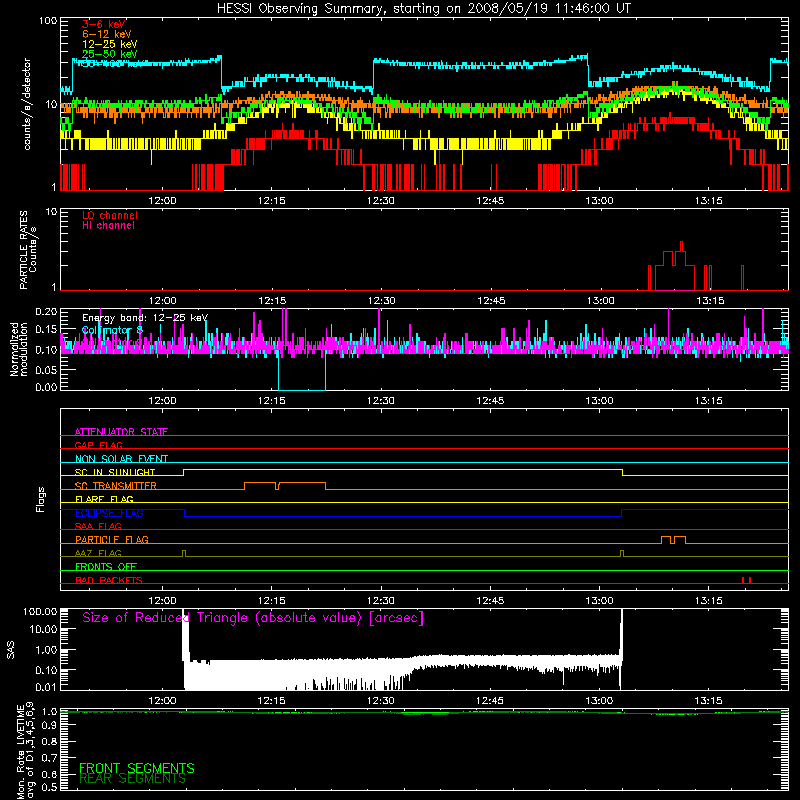
Task: Click the 0.5 value on livetime axis
Action: coord(49,787)
